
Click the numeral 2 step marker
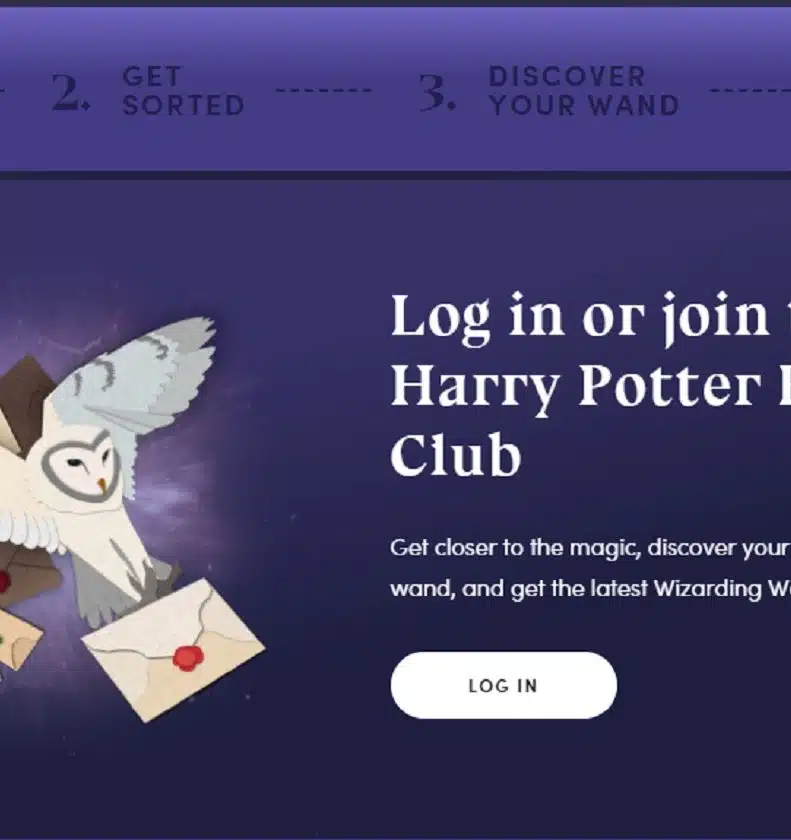point(71,93)
